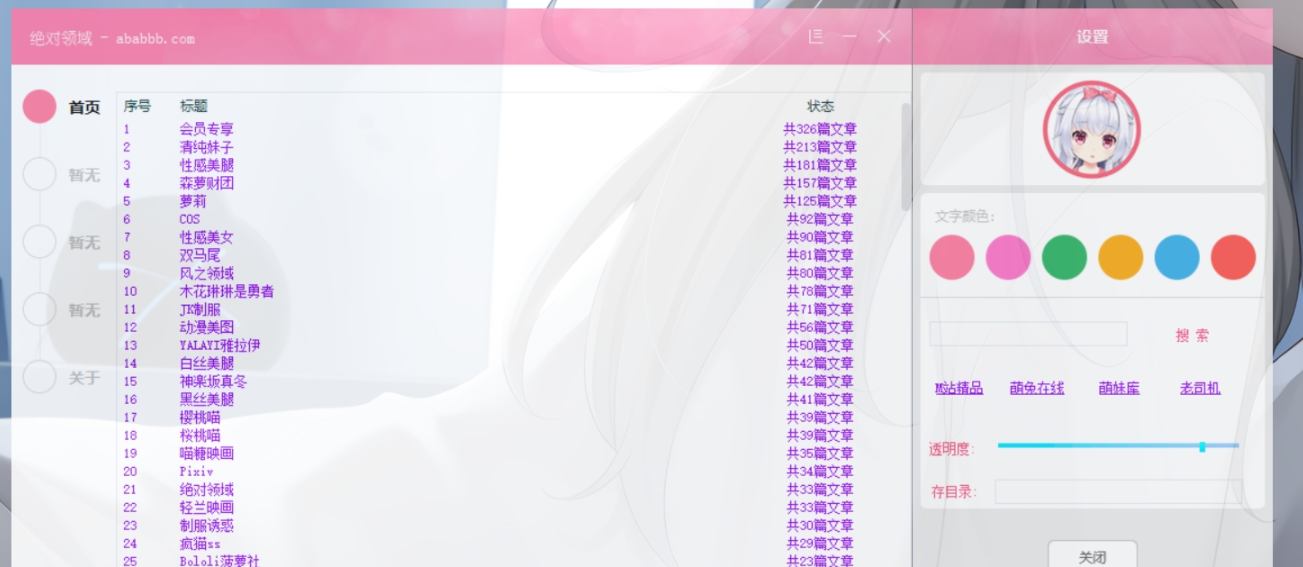Open the 萌兔在线 link
The image size is (1303, 567).
click(x=1036, y=388)
